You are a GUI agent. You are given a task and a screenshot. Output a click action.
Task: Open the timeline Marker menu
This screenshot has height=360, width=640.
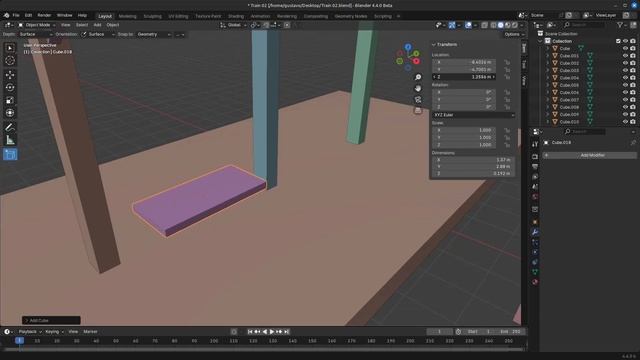coord(90,332)
